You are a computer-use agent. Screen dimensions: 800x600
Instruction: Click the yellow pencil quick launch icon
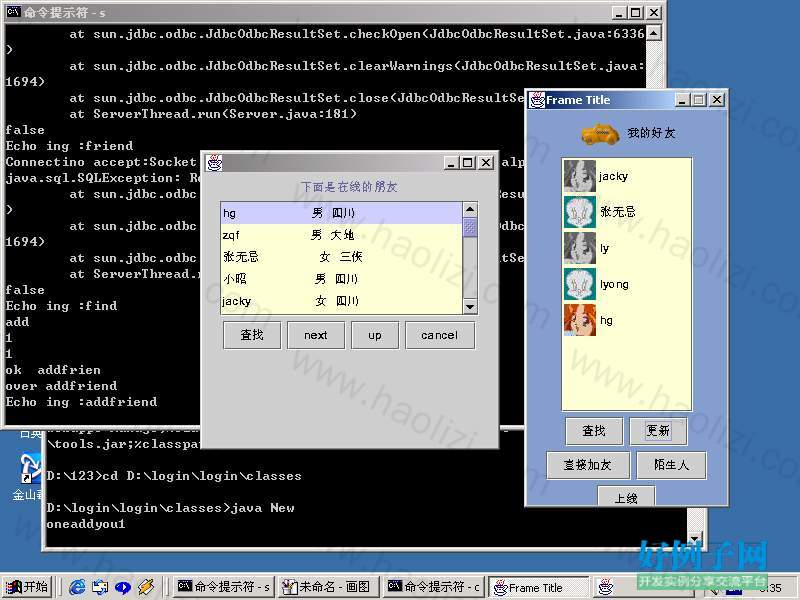tap(145, 587)
